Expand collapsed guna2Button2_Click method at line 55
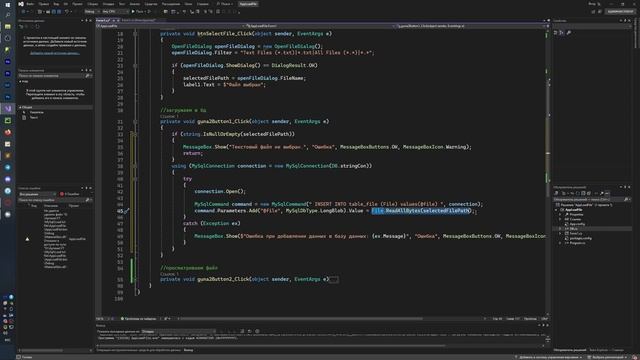 tap(135, 279)
